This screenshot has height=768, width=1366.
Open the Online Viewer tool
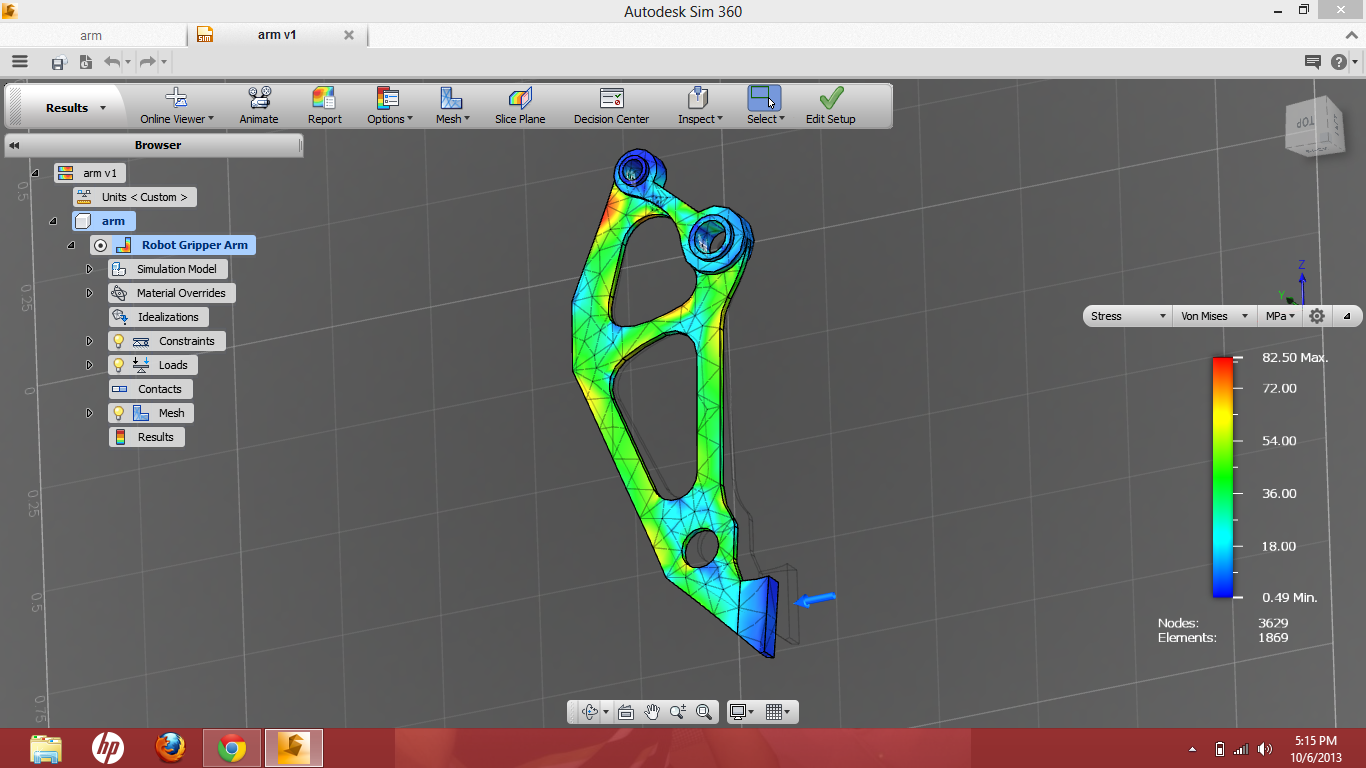[x=176, y=106]
